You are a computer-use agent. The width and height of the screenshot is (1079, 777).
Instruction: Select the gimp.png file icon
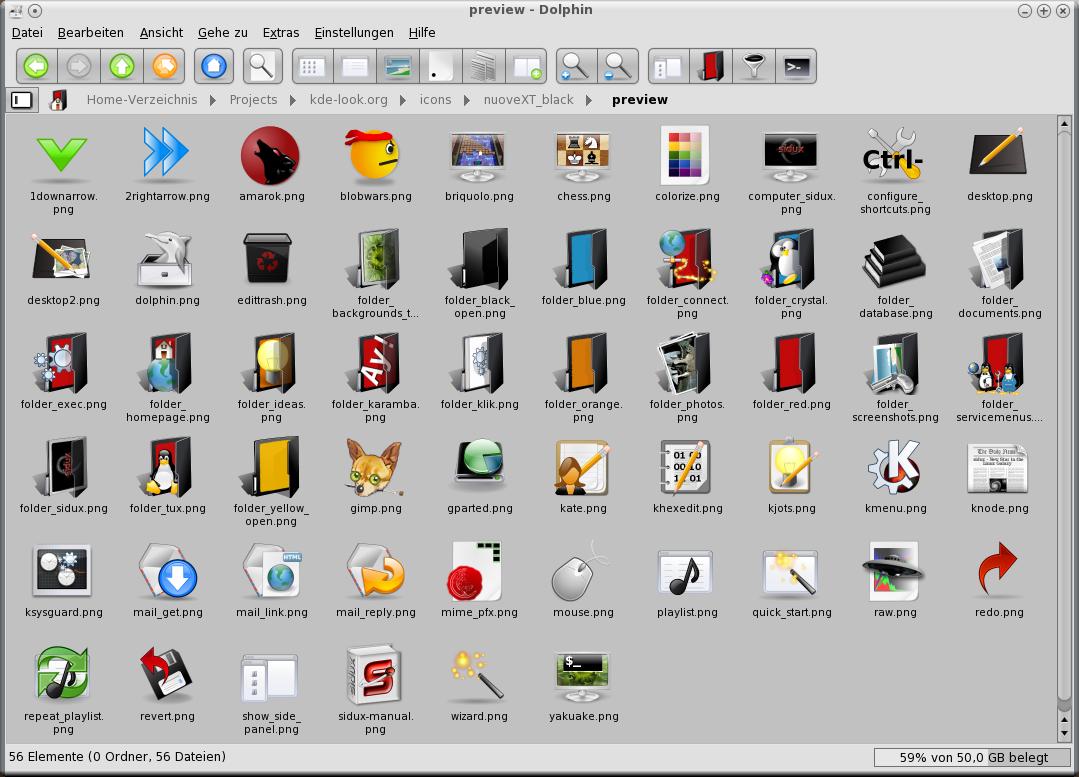click(x=374, y=467)
